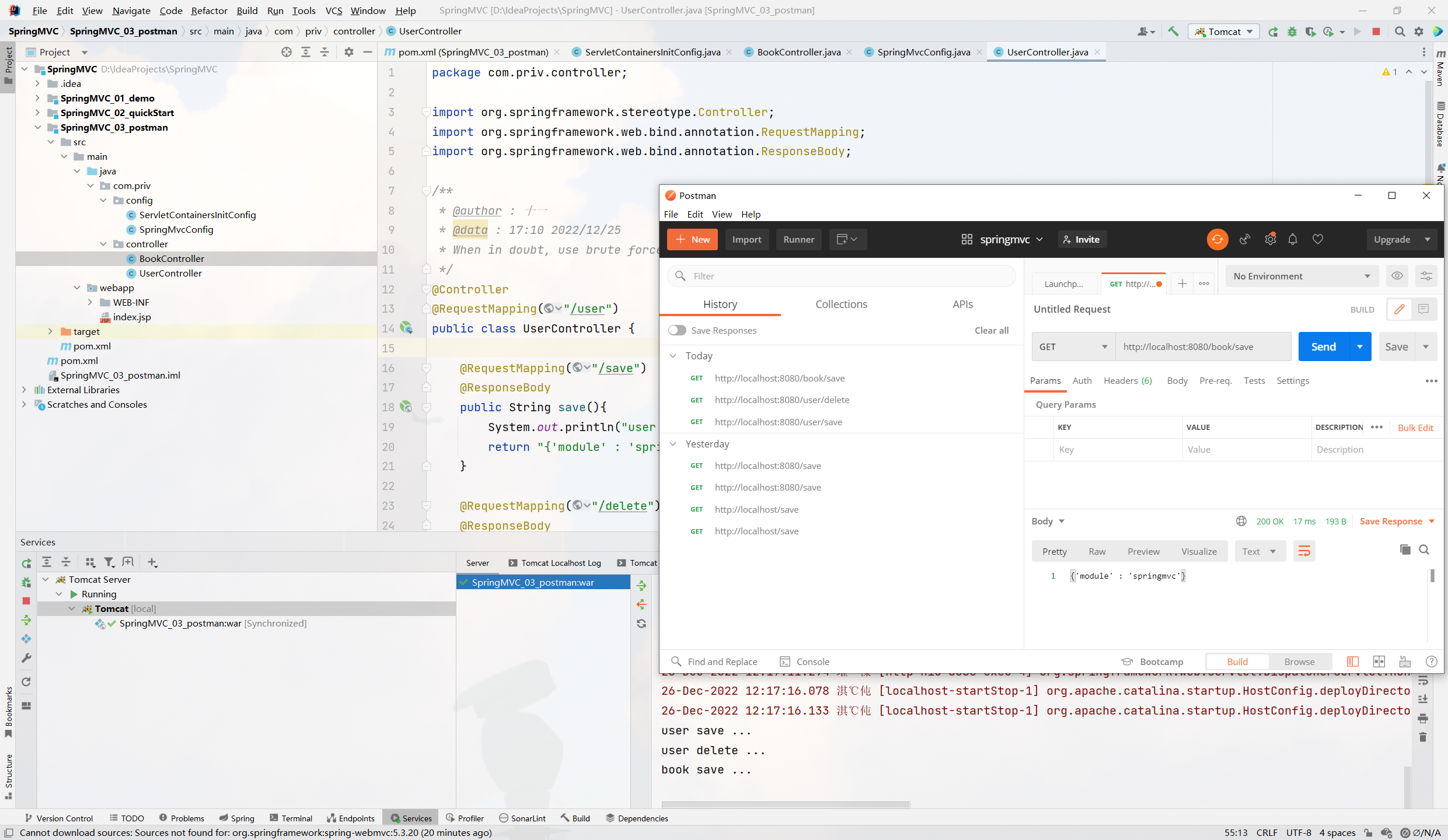Click the Debug Tomcat bug icon
The height and width of the screenshot is (840, 1448).
pyautogui.click(x=1292, y=32)
